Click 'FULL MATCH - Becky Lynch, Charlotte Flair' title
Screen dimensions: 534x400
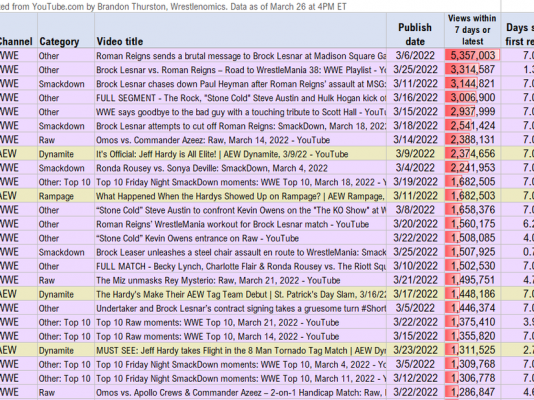pos(240,266)
